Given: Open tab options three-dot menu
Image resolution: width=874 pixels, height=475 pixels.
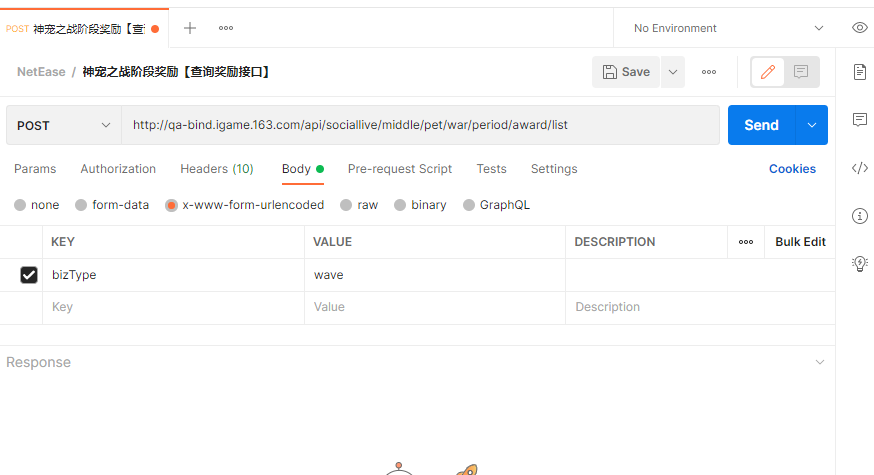Looking at the screenshot, I should (x=226, y=28).
